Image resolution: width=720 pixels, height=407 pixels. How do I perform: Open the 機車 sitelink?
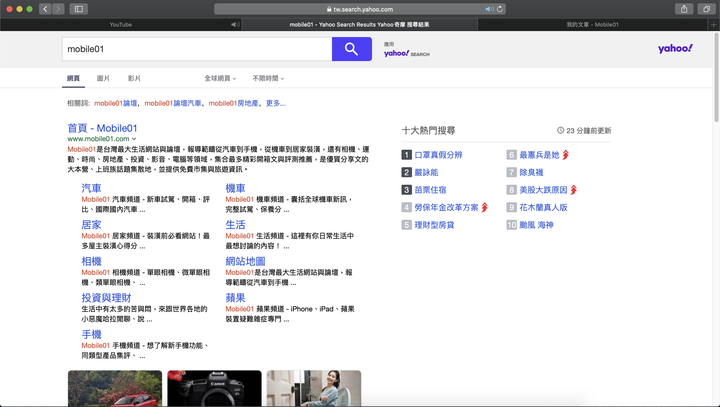[x=235, y=188]
